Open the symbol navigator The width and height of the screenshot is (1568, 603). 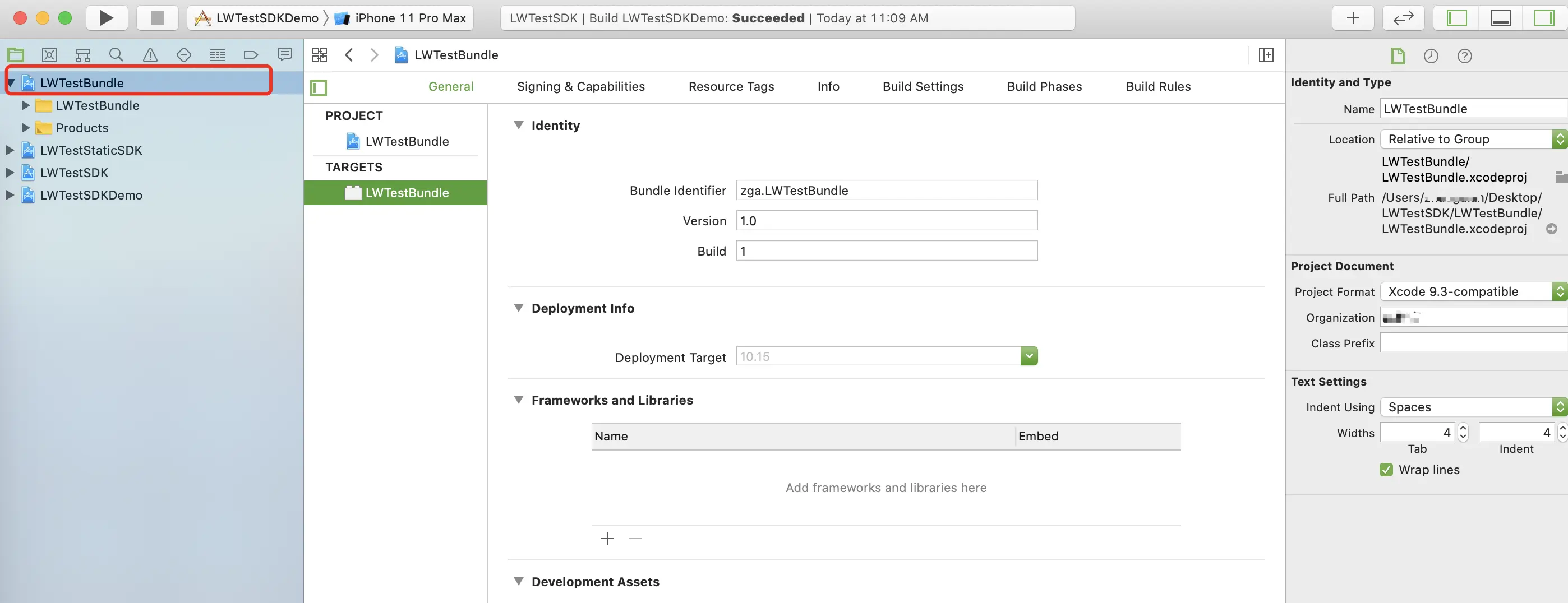point(83,55)
